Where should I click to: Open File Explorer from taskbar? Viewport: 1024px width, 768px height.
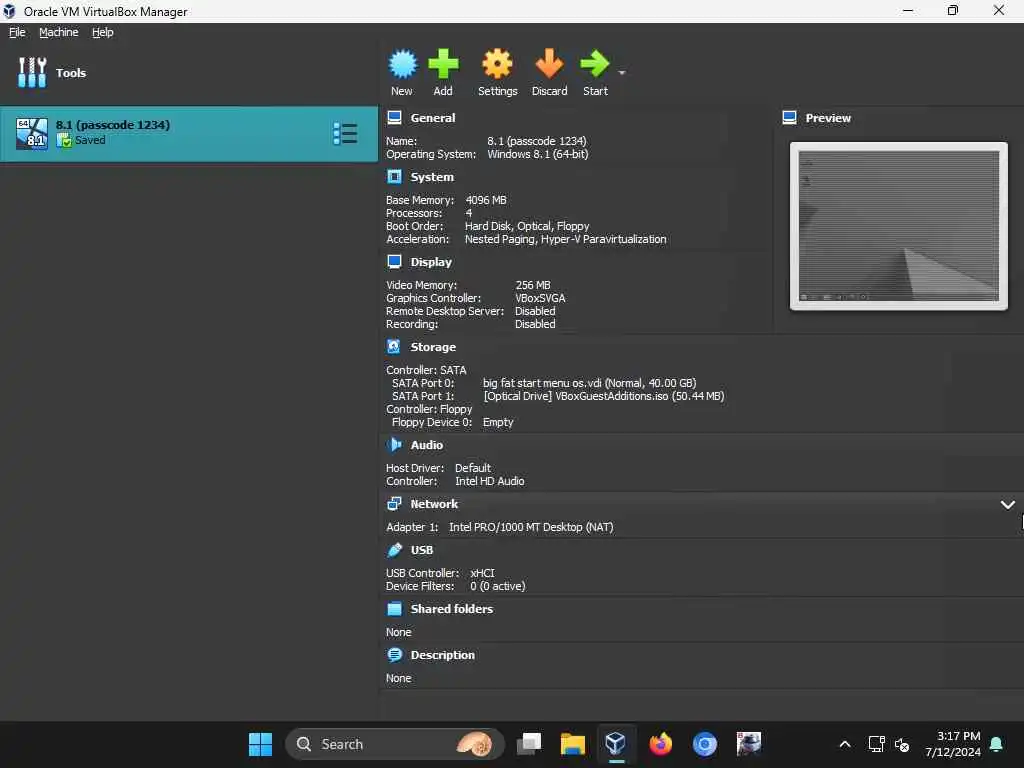pos(573,744)
